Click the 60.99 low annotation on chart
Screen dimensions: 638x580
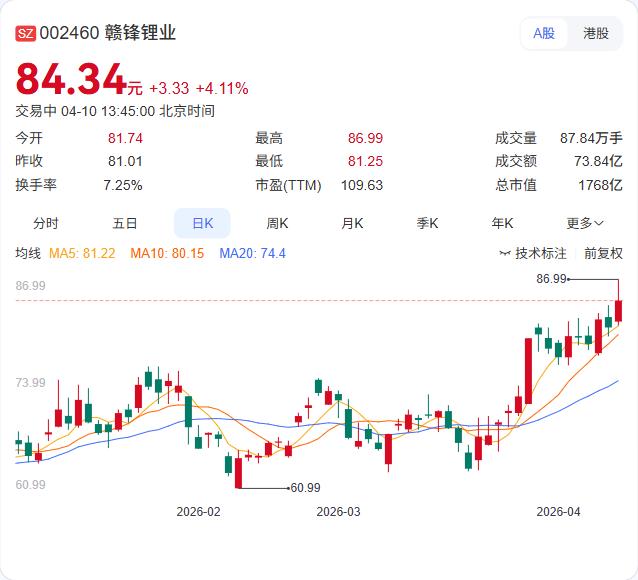point(306,487)
